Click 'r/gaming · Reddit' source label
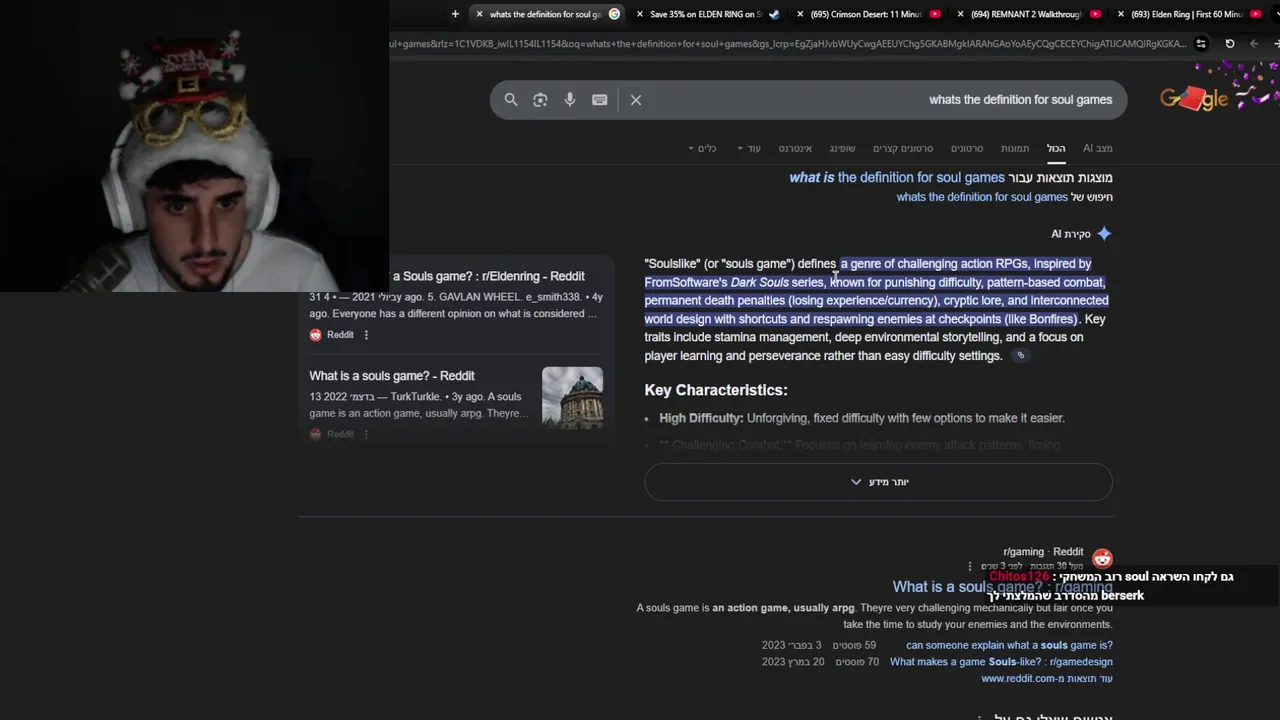Image resolution: width=1280 pixels, height=720 pixels. point(1043,552)
